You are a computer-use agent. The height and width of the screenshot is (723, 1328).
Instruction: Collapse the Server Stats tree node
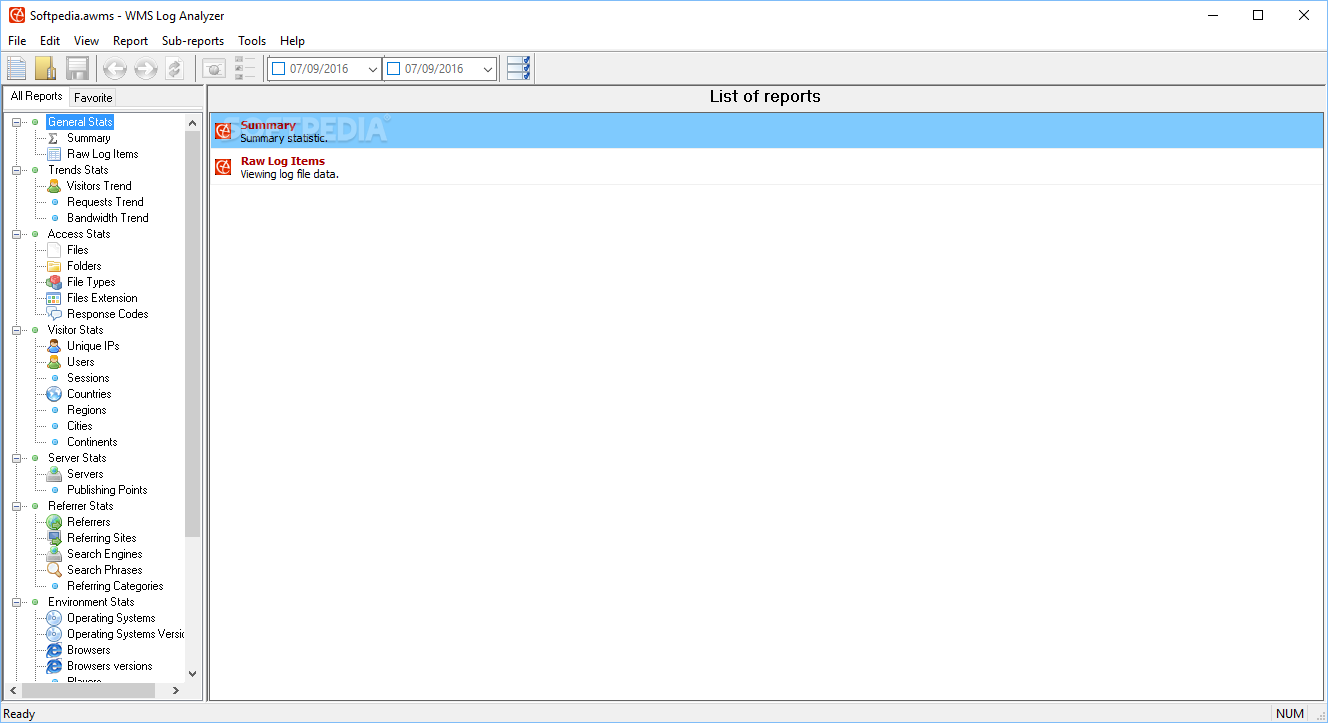click(16, 458)
